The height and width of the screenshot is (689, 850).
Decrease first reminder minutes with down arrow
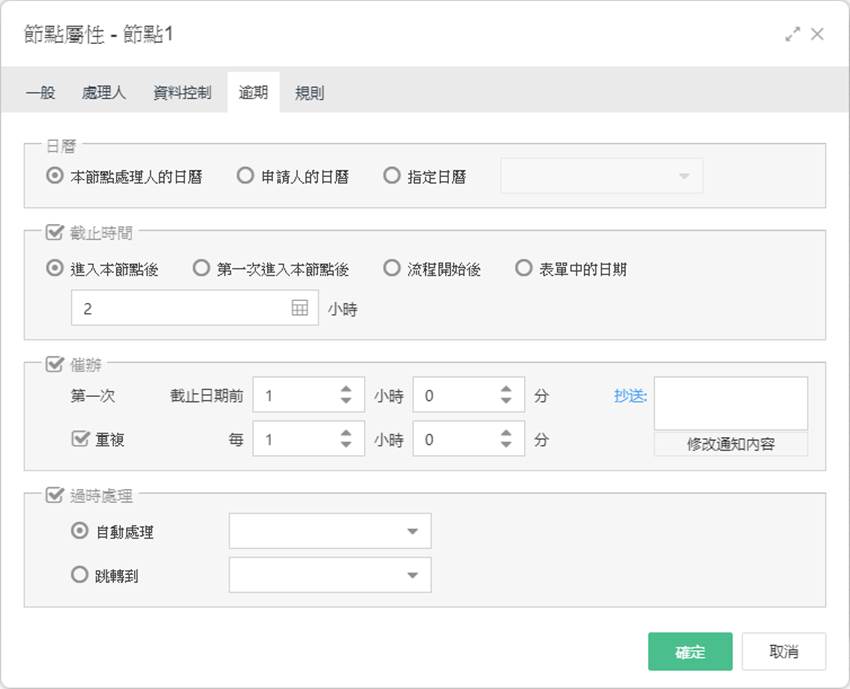[506, 401]
